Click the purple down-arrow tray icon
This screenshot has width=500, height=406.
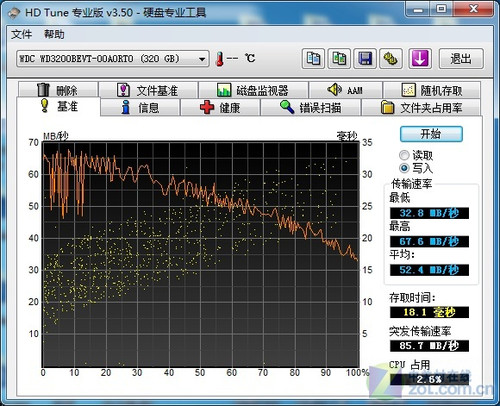click(x=420, y=59)
